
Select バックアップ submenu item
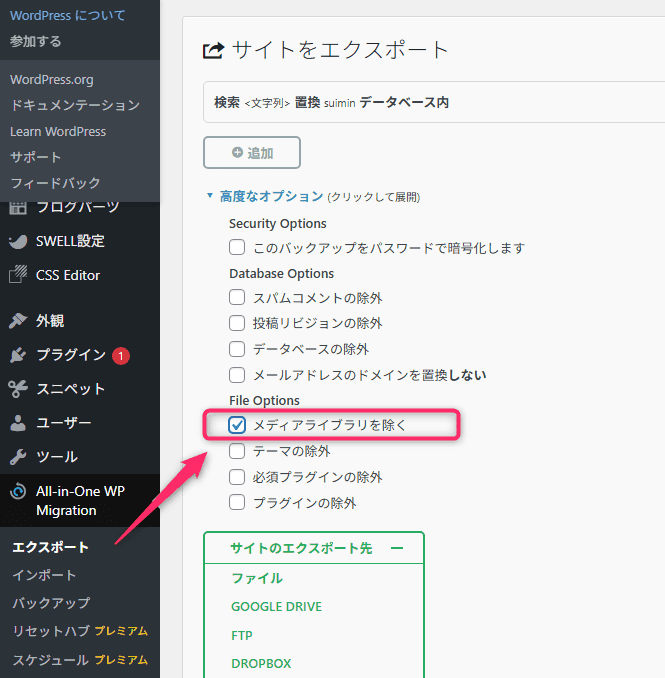click(x=51, y=603)
